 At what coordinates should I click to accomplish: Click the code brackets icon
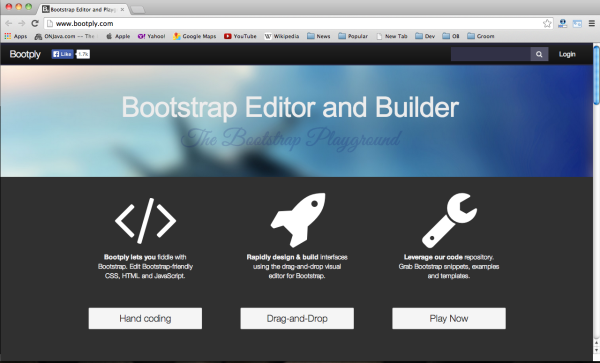[x=145, y=221]
